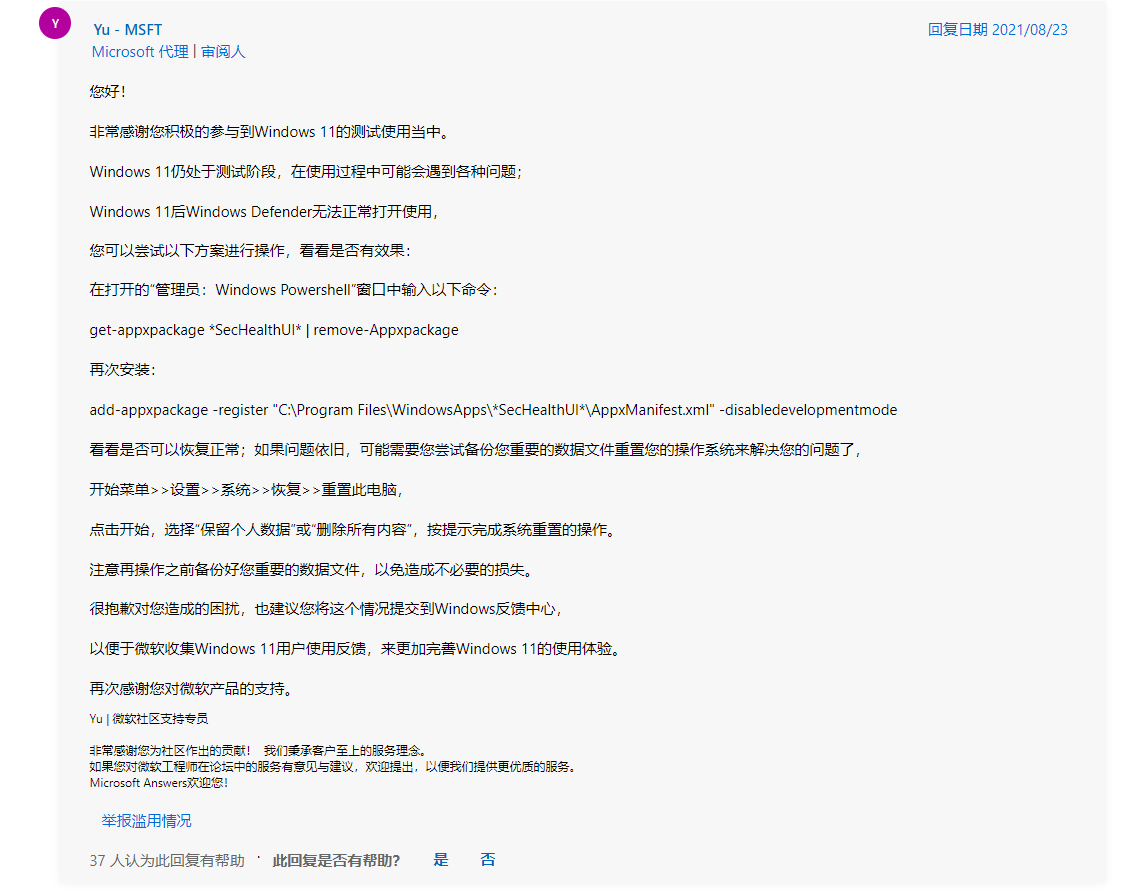Click the line 再次感谢您对微软产品的支持

click(x=191, y=688)
